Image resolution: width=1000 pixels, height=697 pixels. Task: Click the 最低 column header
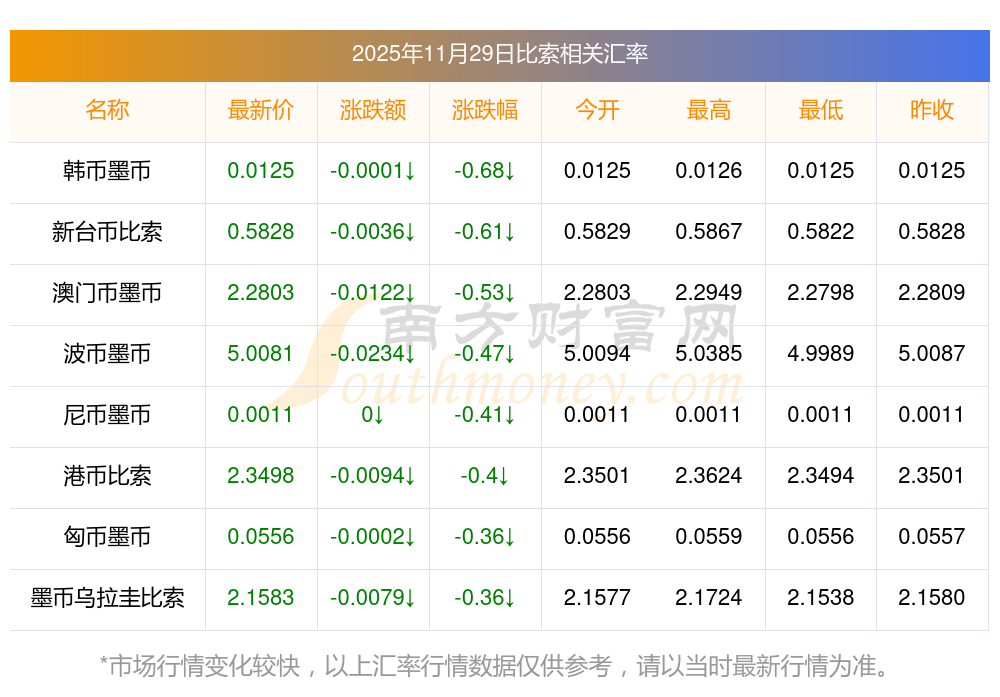(x=821, y=110)
